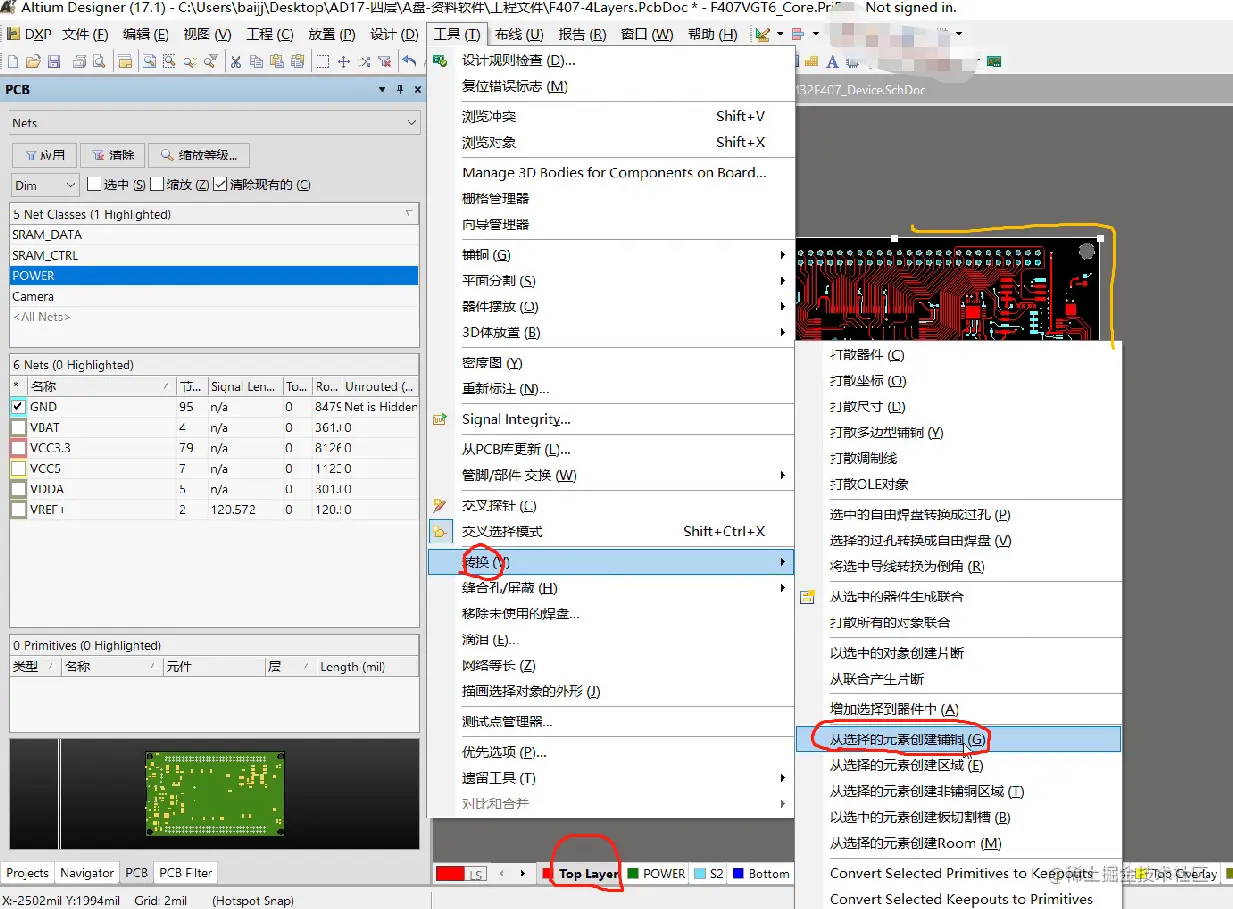Click the alignment tools icon in toolbar
This screenshot has height=909, width=1233.
pyautogui.click(x=798, y=34)
